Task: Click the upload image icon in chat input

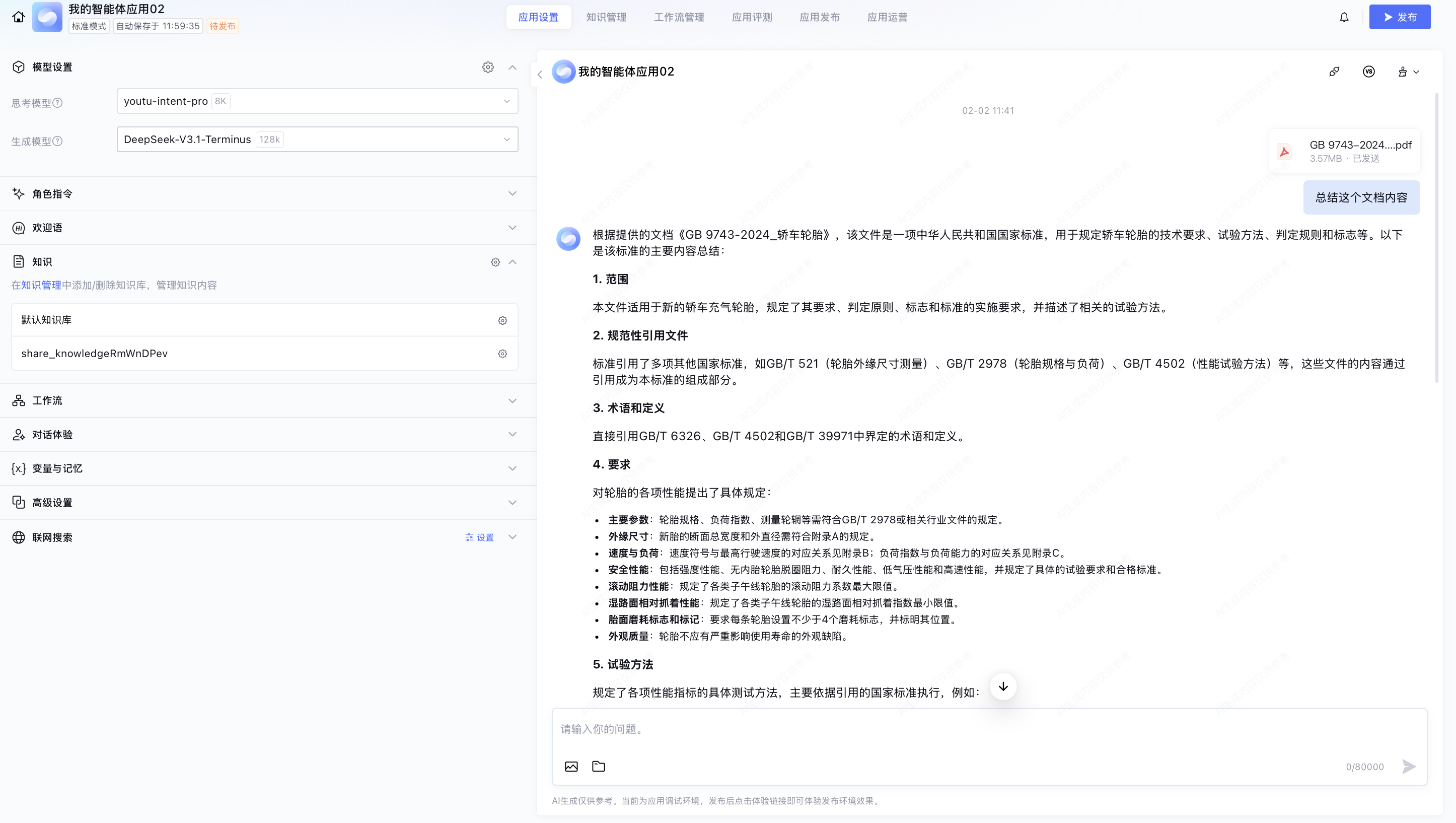Action: pyautogui.click(x=571, y=767)
